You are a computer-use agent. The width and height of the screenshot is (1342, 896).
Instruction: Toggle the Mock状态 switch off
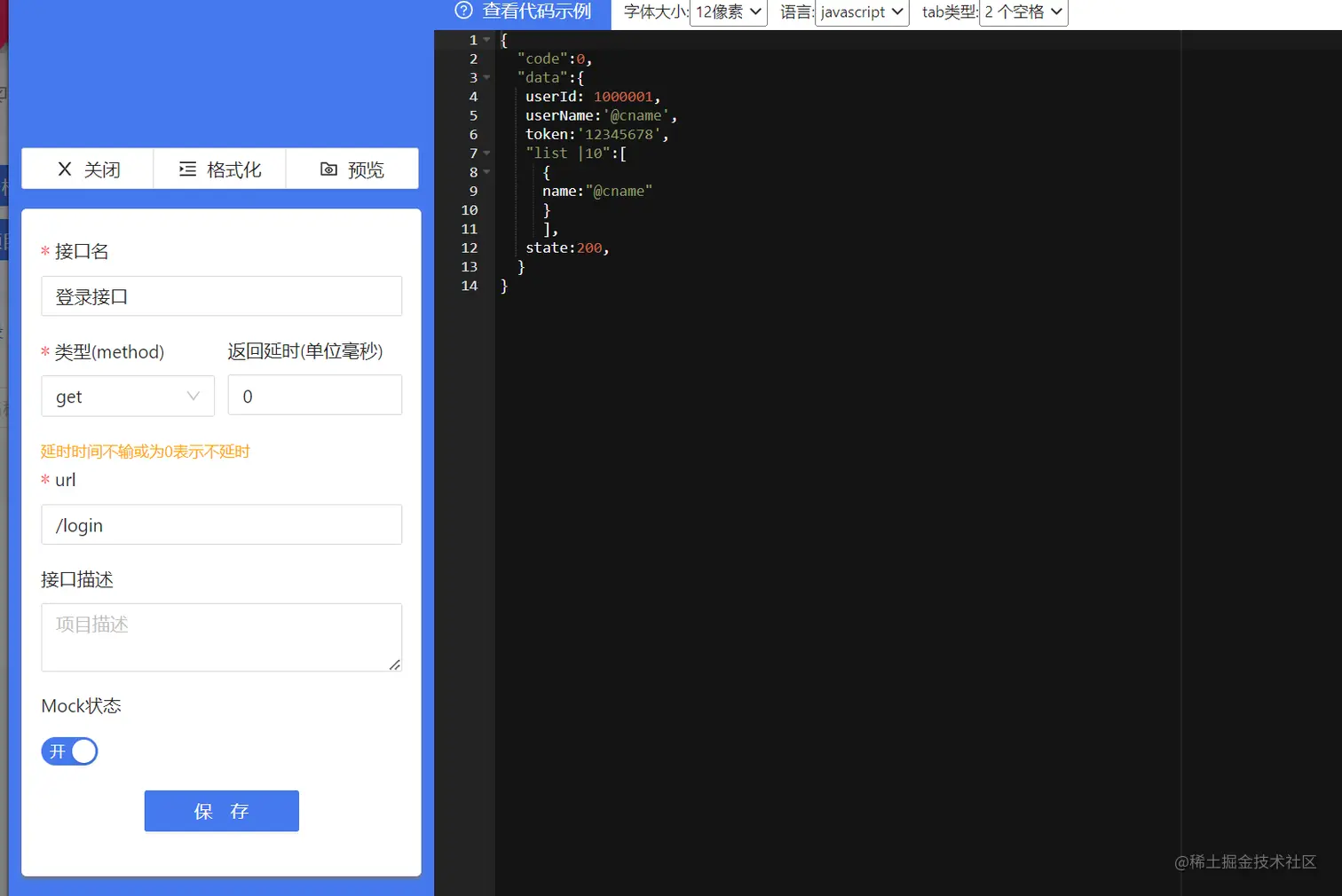(x=69, y=751)
